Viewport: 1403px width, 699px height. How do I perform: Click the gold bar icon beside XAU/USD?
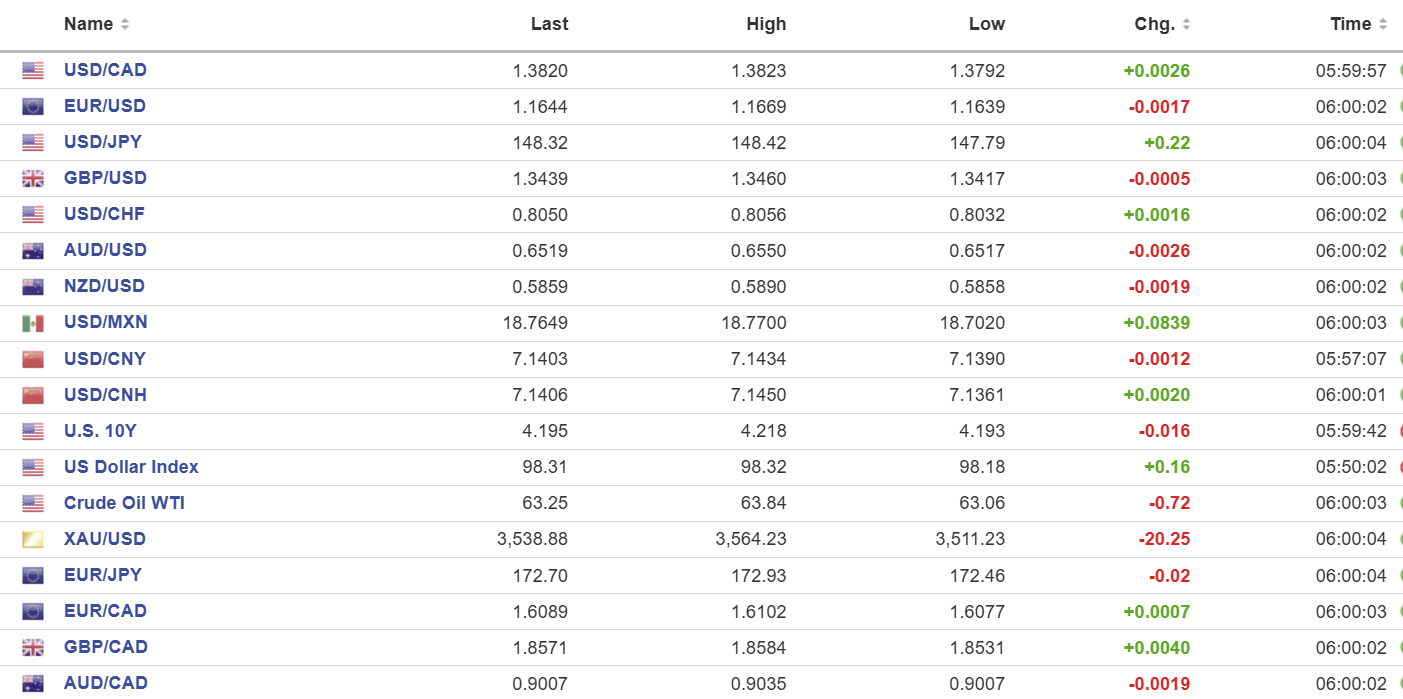tap(33, 540)
